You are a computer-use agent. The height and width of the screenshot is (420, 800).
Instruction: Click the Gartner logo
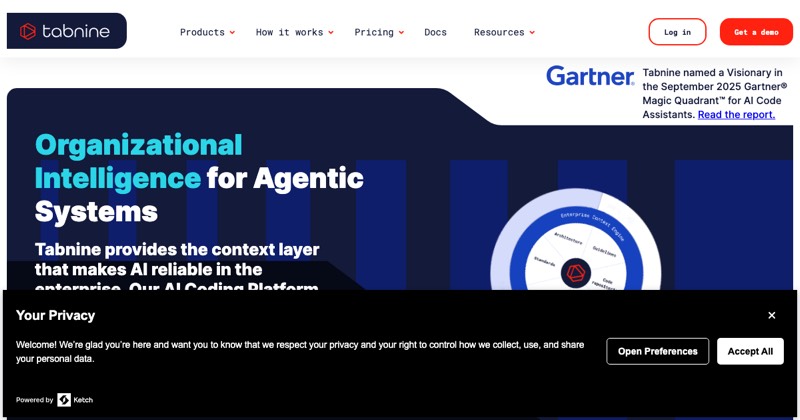(590, 76)
